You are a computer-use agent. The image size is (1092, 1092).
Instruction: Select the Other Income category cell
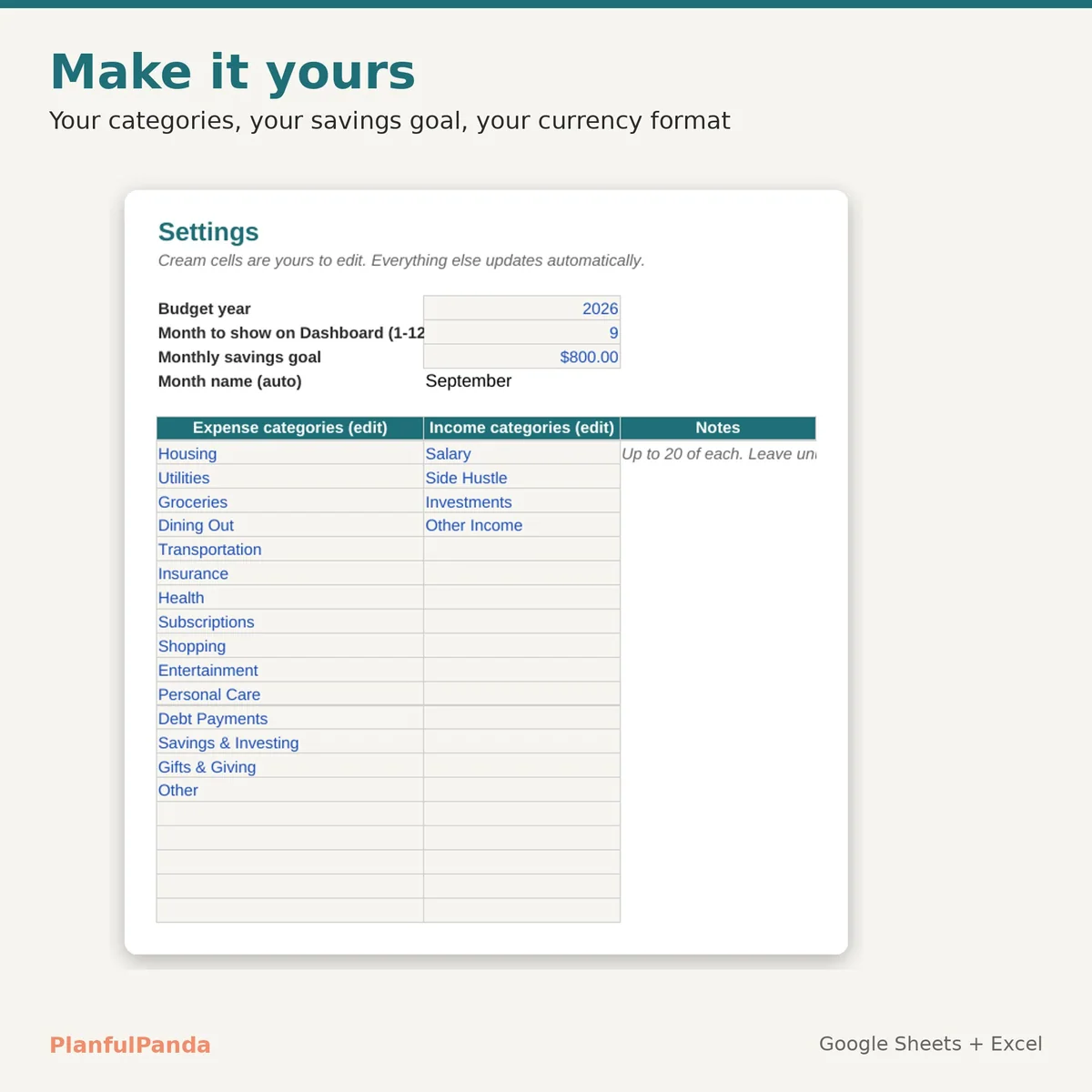tap(521, 525)
